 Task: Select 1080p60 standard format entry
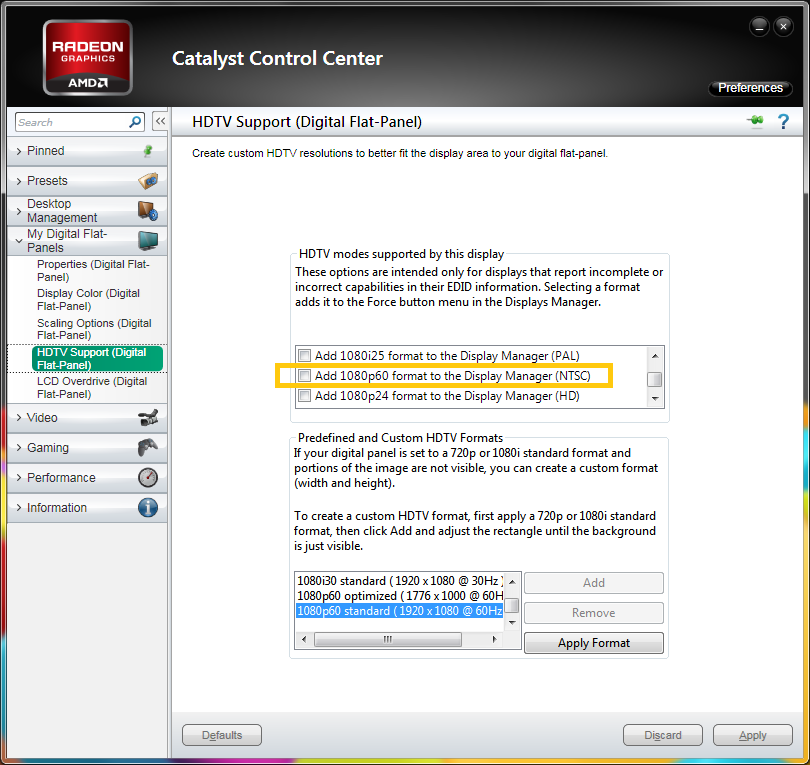(x=399, y=611)
